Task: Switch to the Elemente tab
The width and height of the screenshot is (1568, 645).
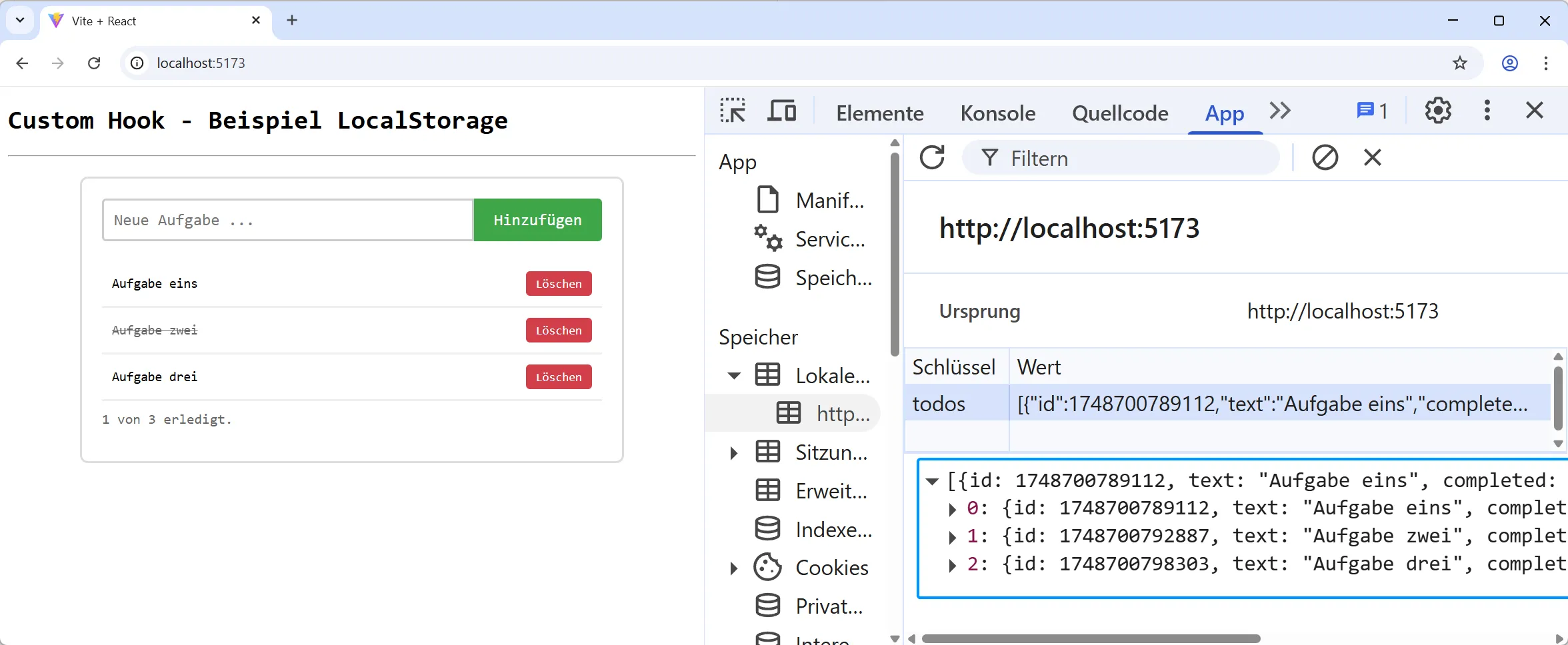Action: pos(879,113)
